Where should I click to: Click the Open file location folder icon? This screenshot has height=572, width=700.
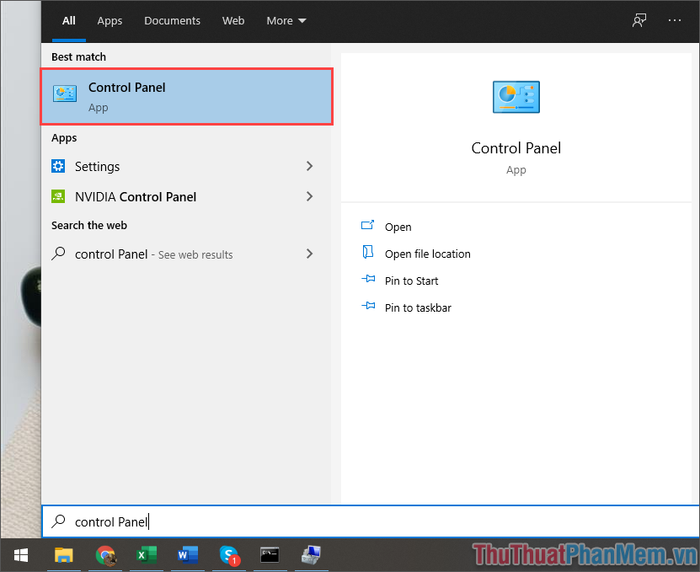(367, 252)
